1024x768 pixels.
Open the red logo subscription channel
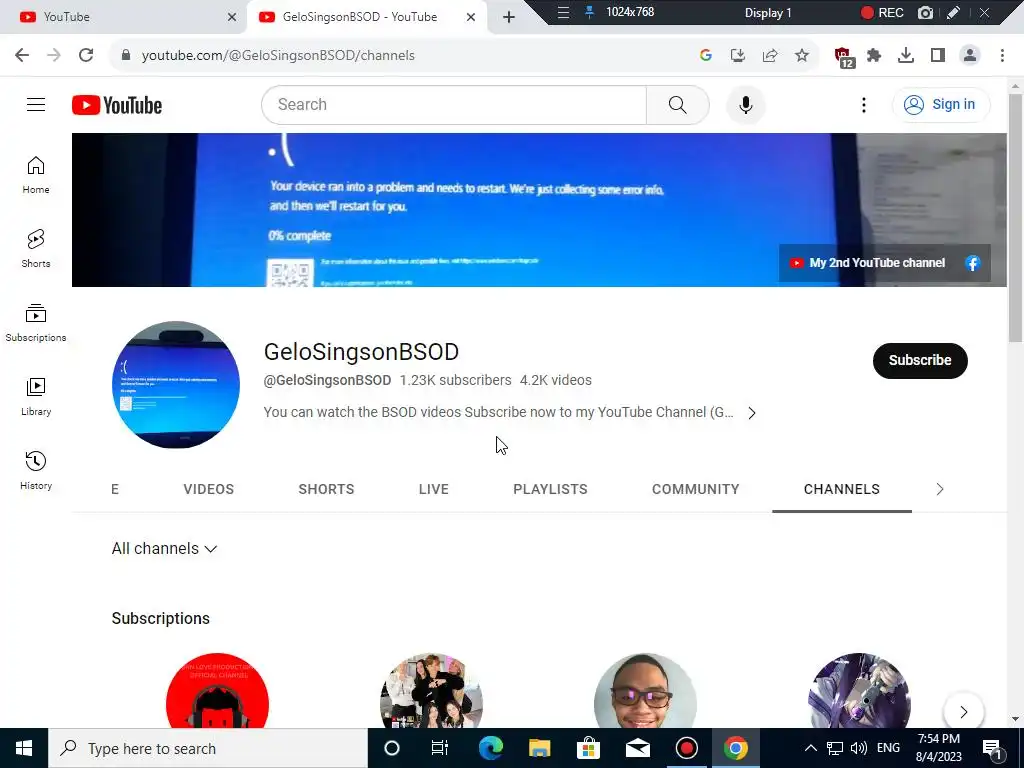coord(217,690)
